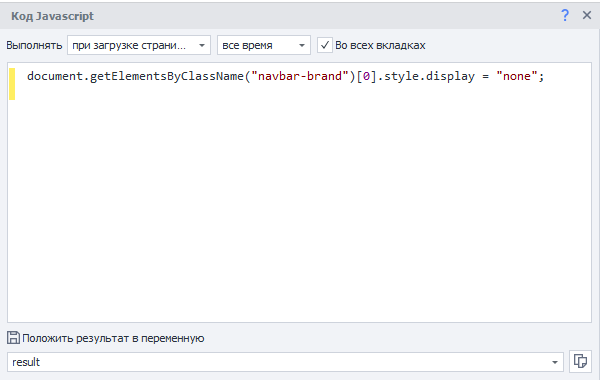Click the [0] index in the code
The image size is (600, 380).
(x=367, y=76)
